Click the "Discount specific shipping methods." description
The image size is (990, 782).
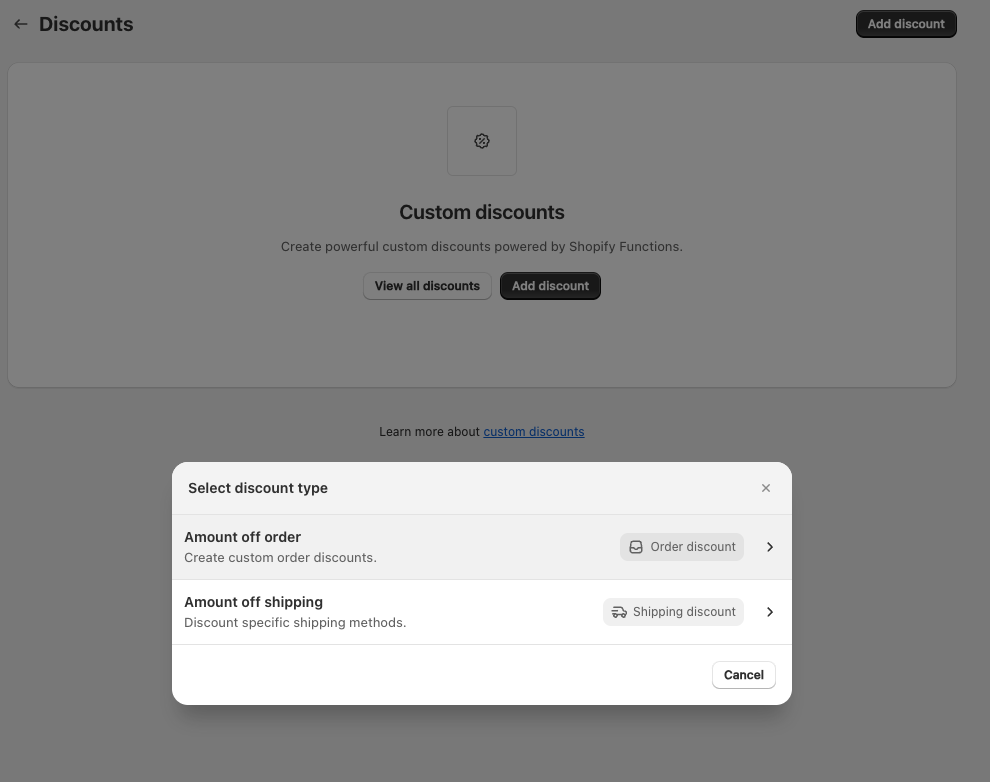[x=295, y=623]
